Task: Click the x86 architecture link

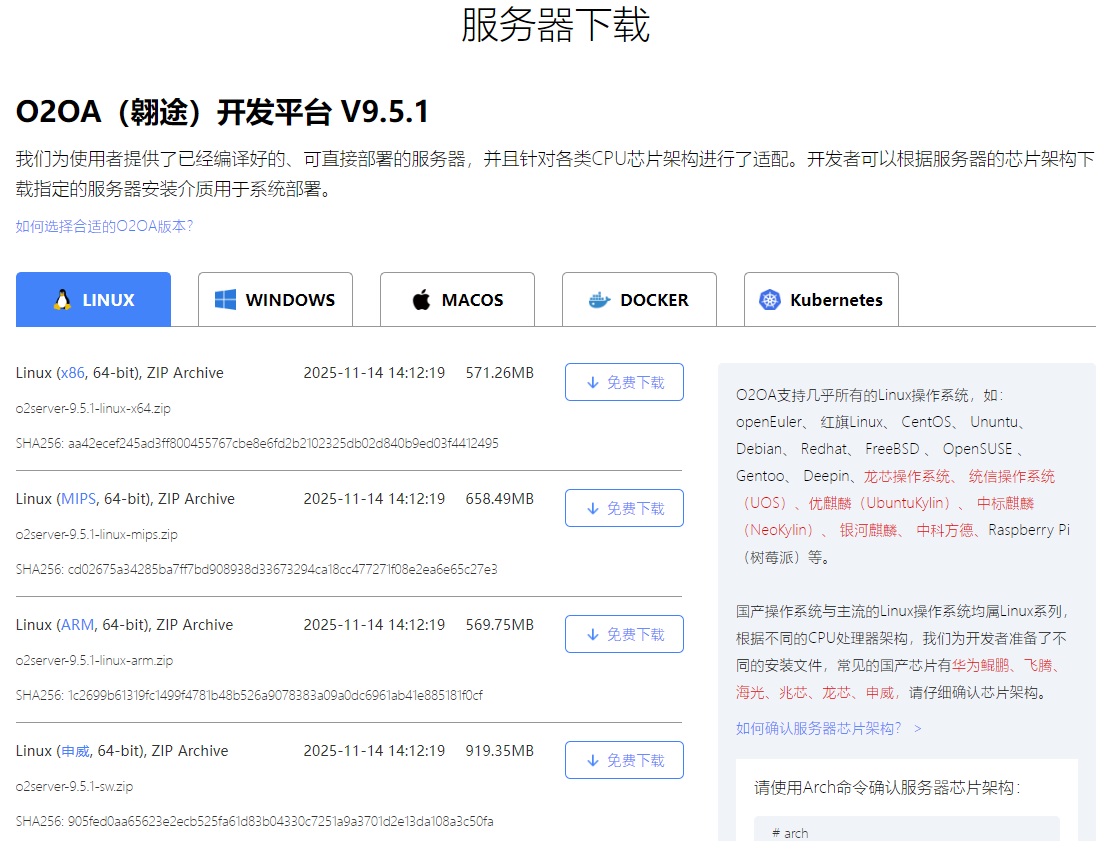Action: 72,373
